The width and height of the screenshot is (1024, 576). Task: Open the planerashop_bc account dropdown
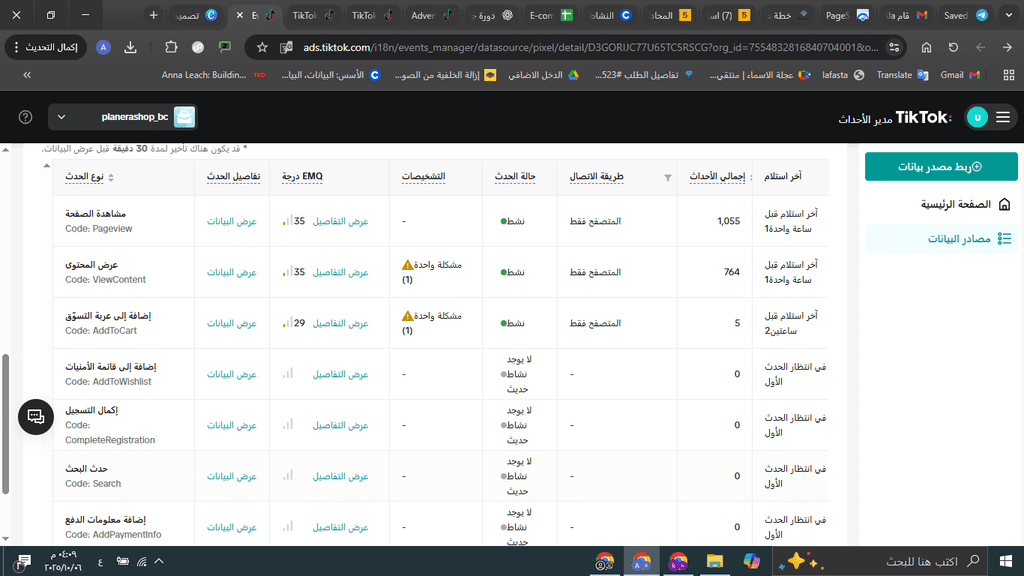123,117
